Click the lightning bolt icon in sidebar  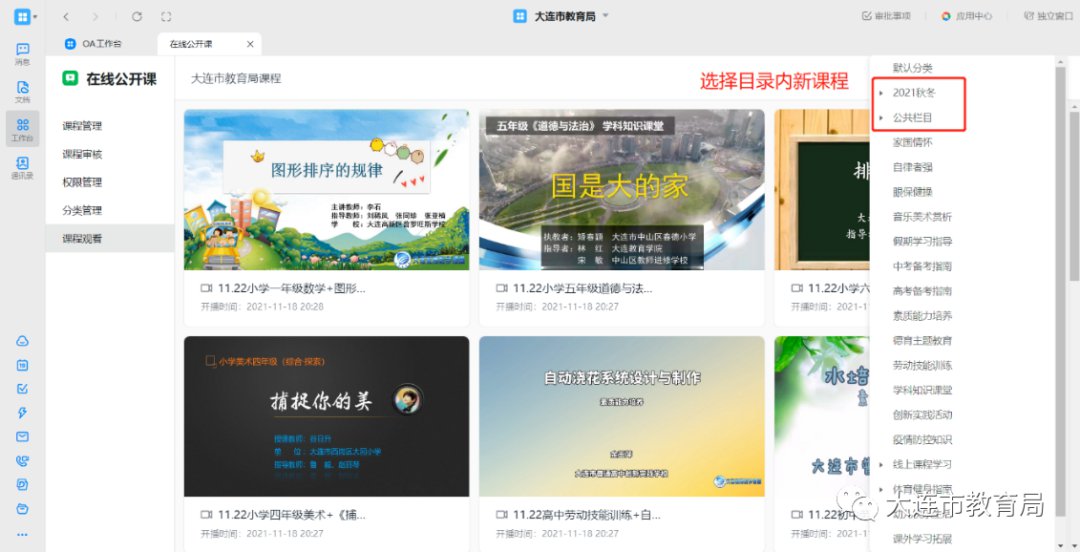[x=23, y=413]
